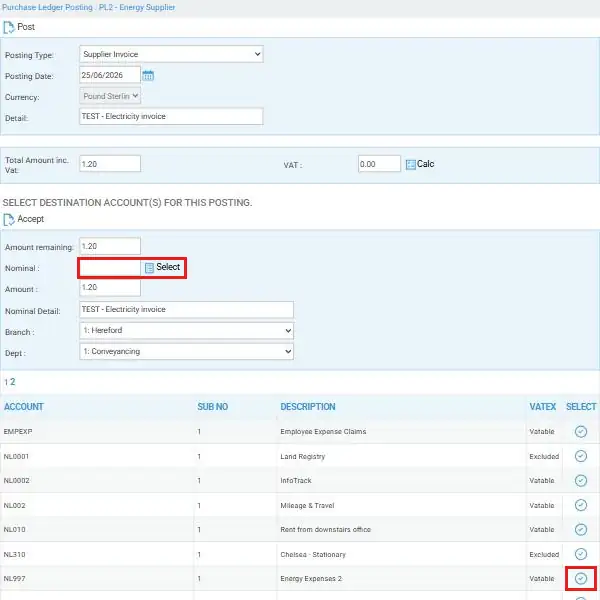This screenshot has height=600, width=600.
Task: Select the NL0001 Land Registry tick icon
Action: click(x=580, y=456)
